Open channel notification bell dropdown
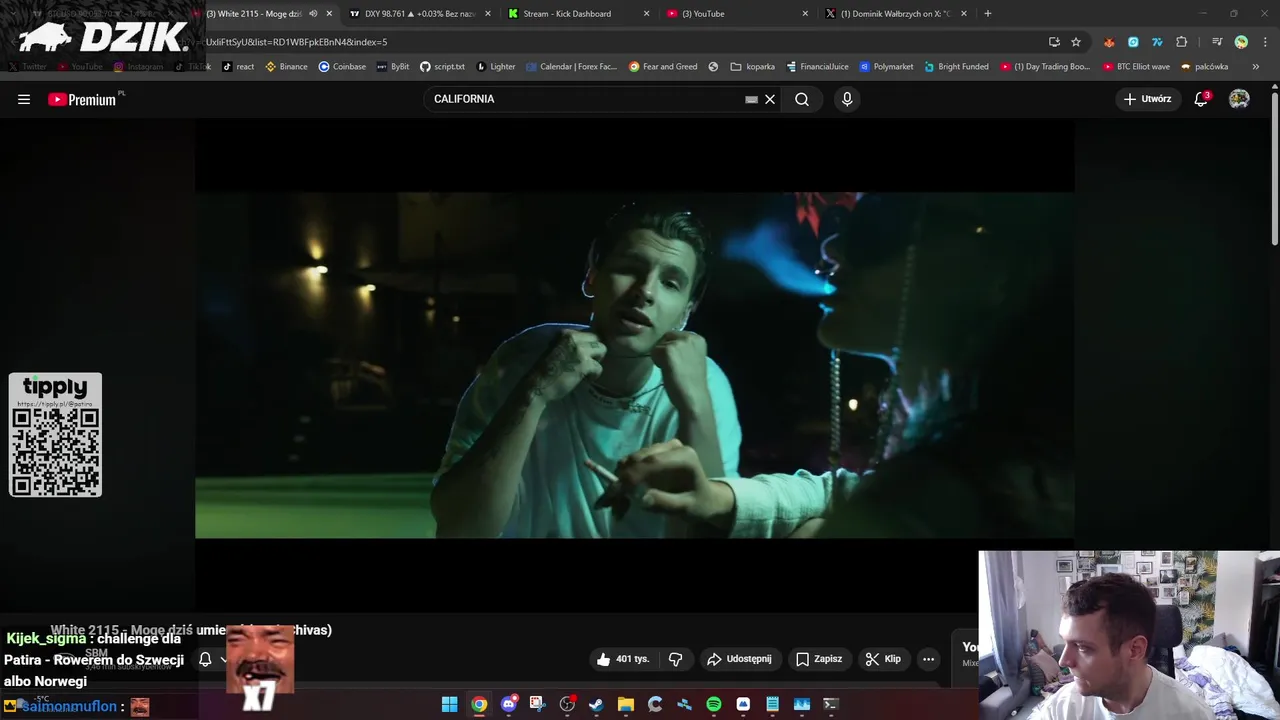Screen dimensions: 1280x720 (210, 659)
